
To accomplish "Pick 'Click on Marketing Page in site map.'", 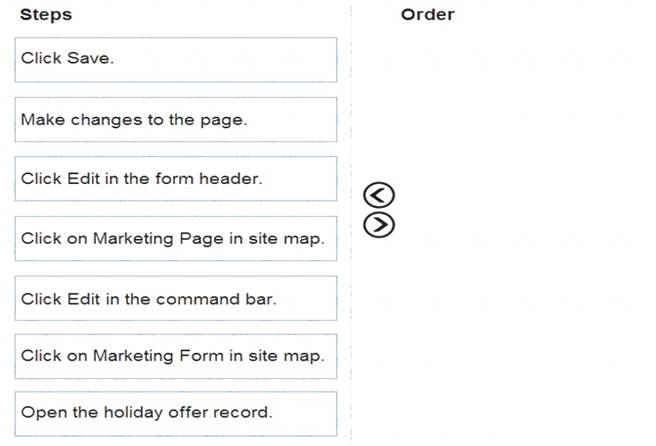I will coord(176,238).
